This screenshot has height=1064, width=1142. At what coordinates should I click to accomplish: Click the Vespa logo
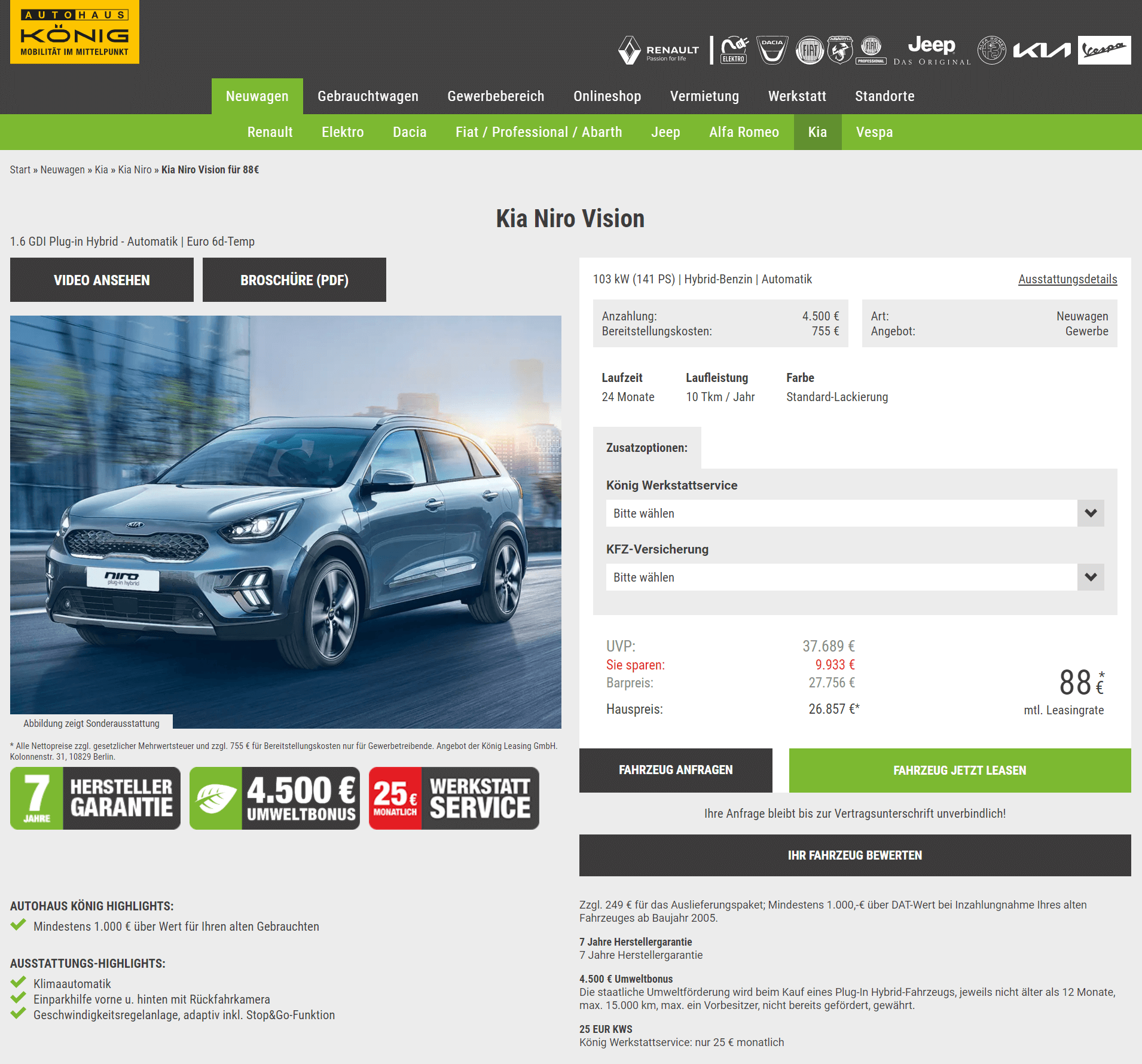click(1104, 50)
